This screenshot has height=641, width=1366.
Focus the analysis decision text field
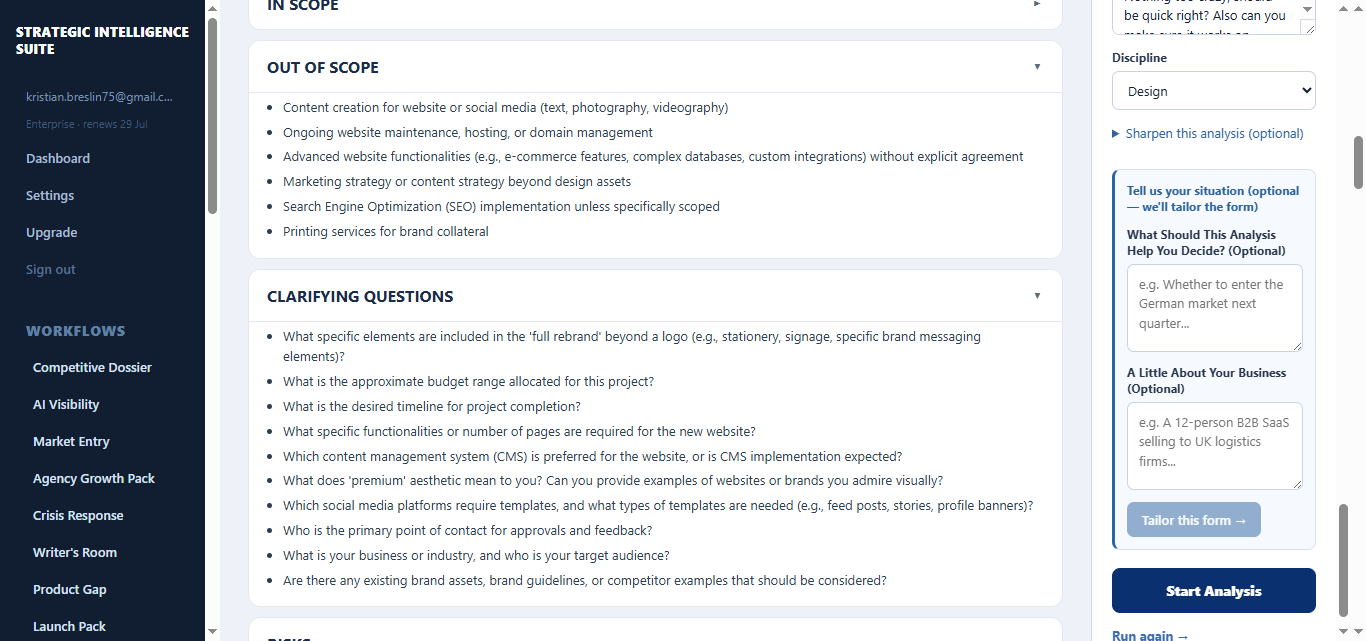[x=1214, y=308]
